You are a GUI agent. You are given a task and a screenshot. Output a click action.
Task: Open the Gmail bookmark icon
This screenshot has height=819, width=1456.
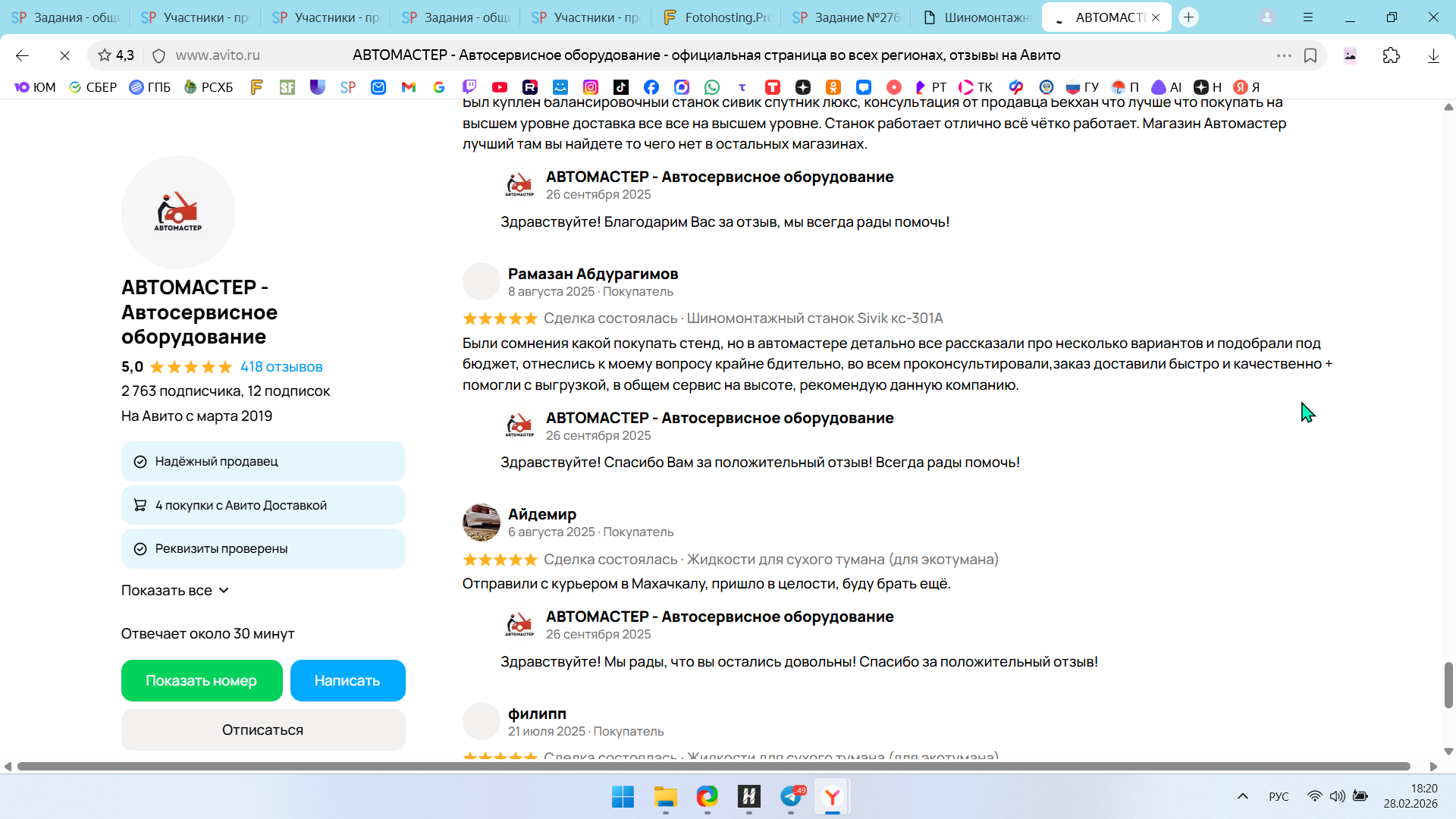[409, 87]
